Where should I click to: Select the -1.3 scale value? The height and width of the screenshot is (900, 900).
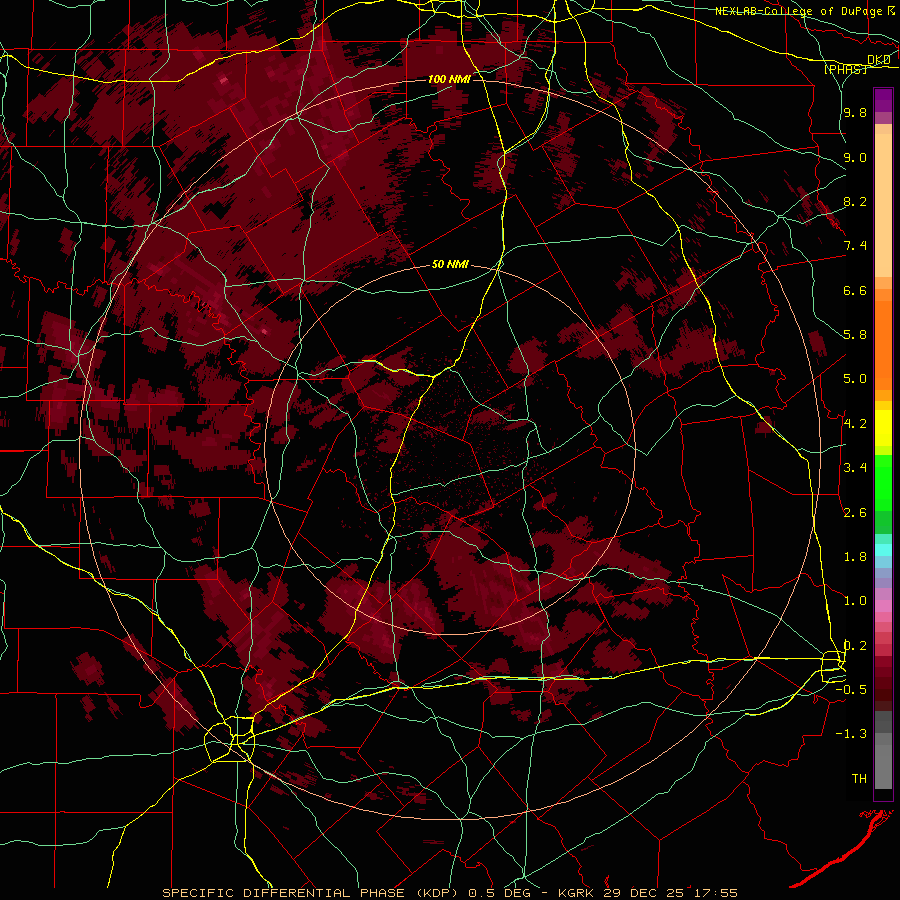851,734
